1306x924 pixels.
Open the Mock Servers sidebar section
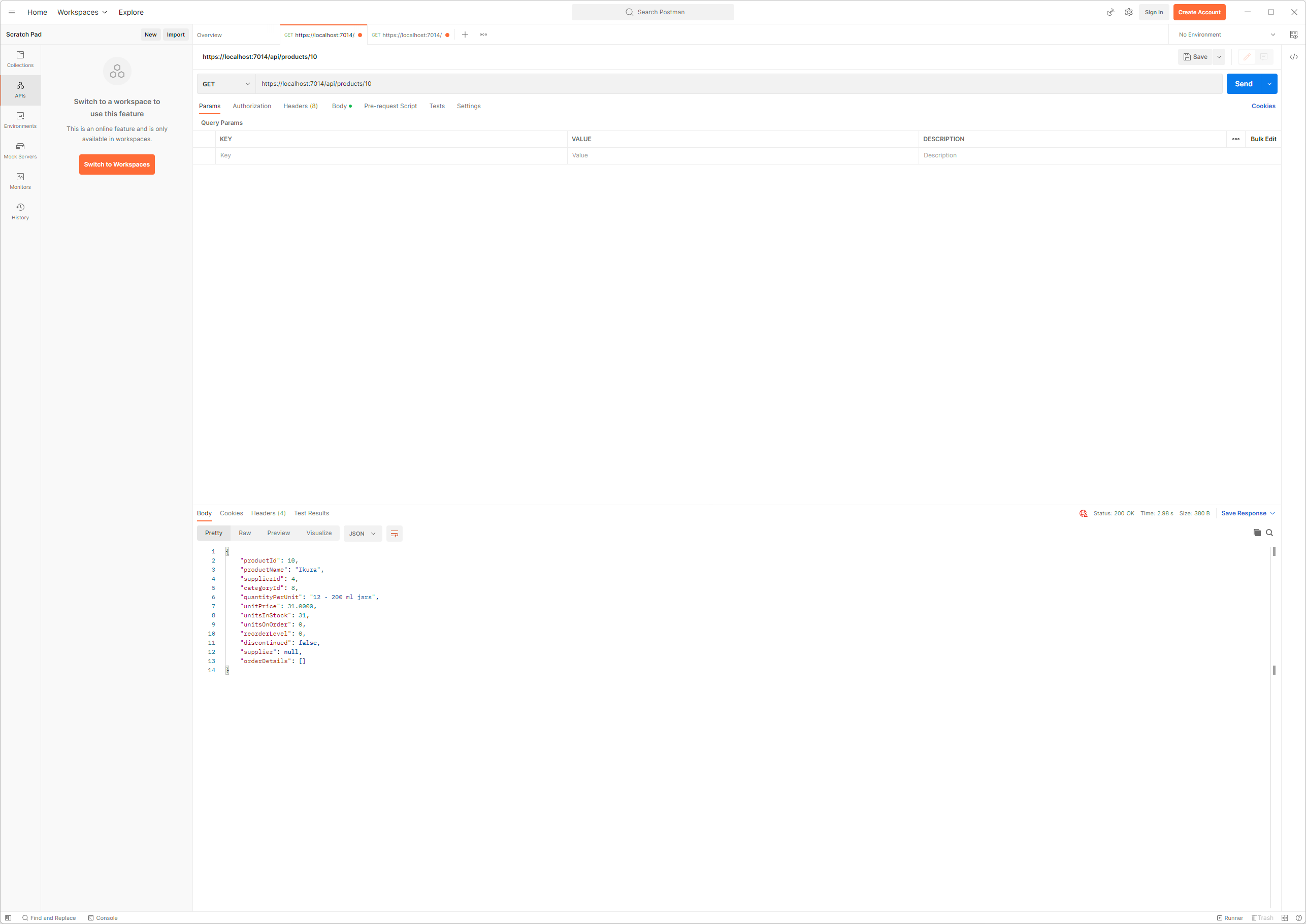pos(20,151)
